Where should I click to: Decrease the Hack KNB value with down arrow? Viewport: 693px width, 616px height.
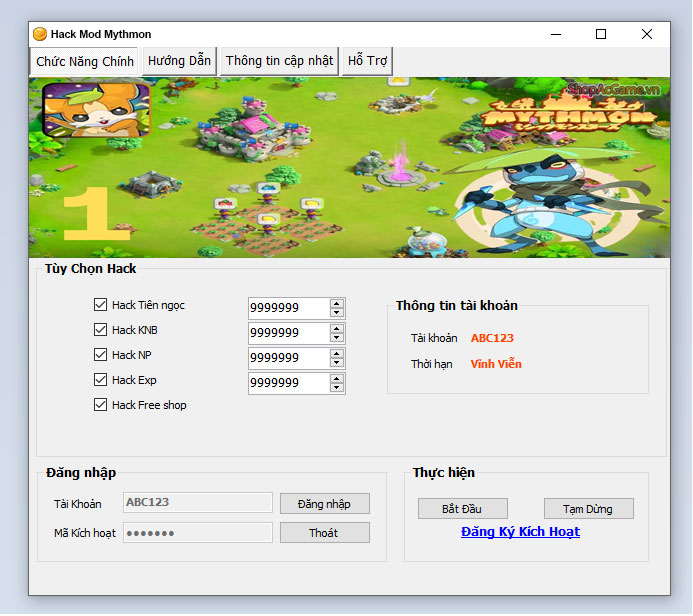[x=337, y=338]
